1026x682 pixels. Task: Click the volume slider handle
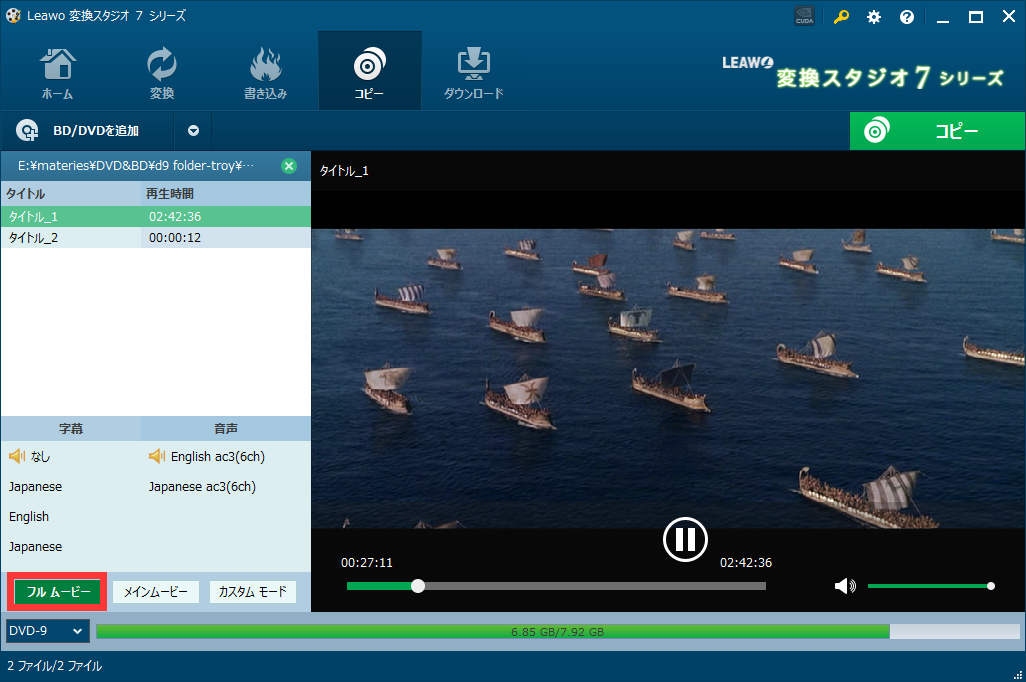point(991,586)
